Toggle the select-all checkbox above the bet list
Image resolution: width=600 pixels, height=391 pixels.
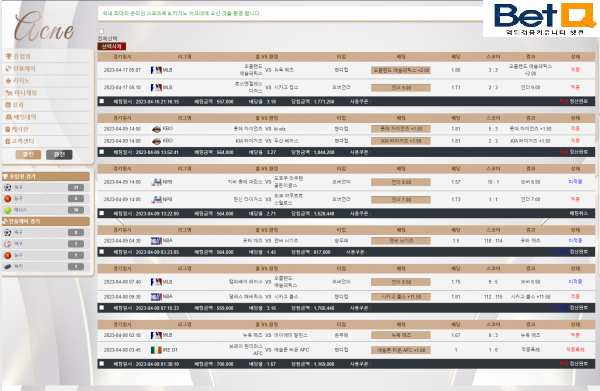tap(101, 31)
